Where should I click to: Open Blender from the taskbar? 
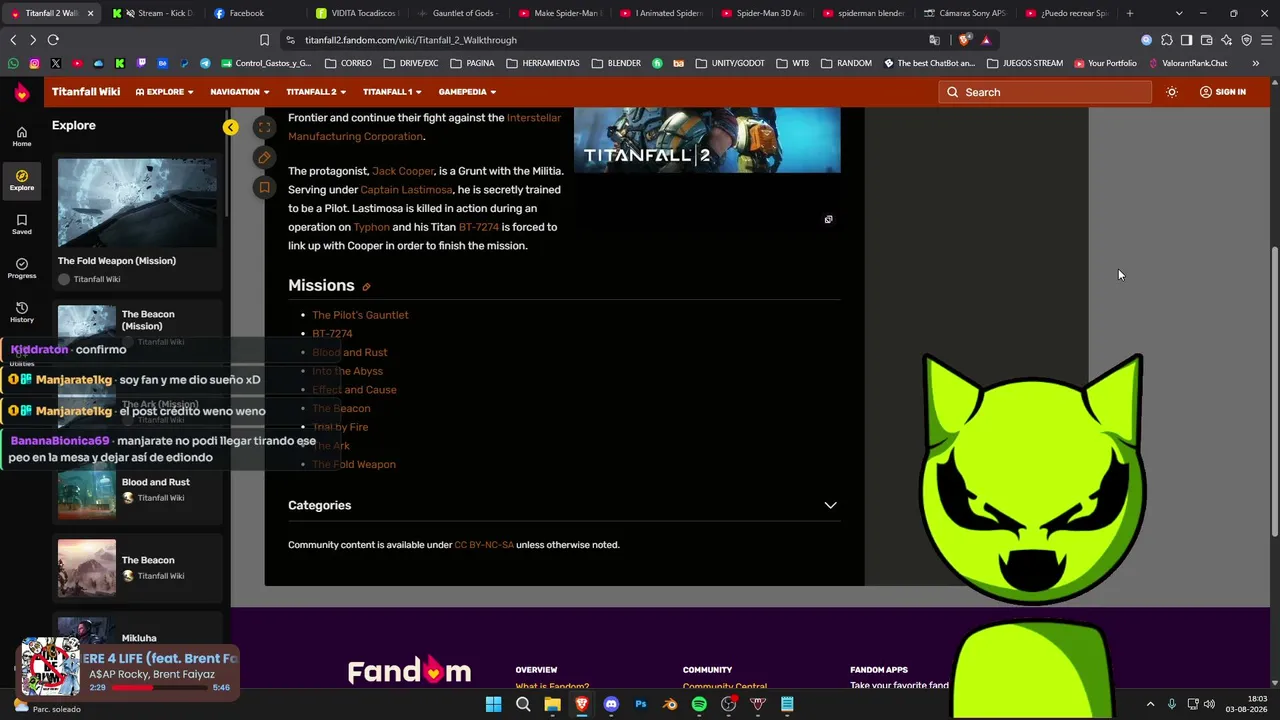(670, 704)
